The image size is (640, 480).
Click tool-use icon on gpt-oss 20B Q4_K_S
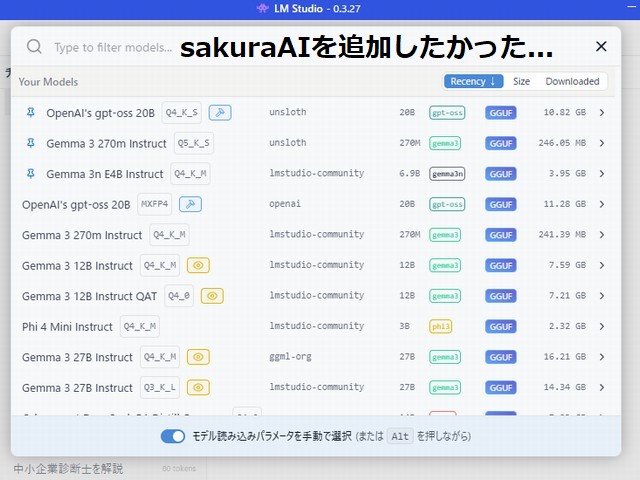[x=220, y=113]
